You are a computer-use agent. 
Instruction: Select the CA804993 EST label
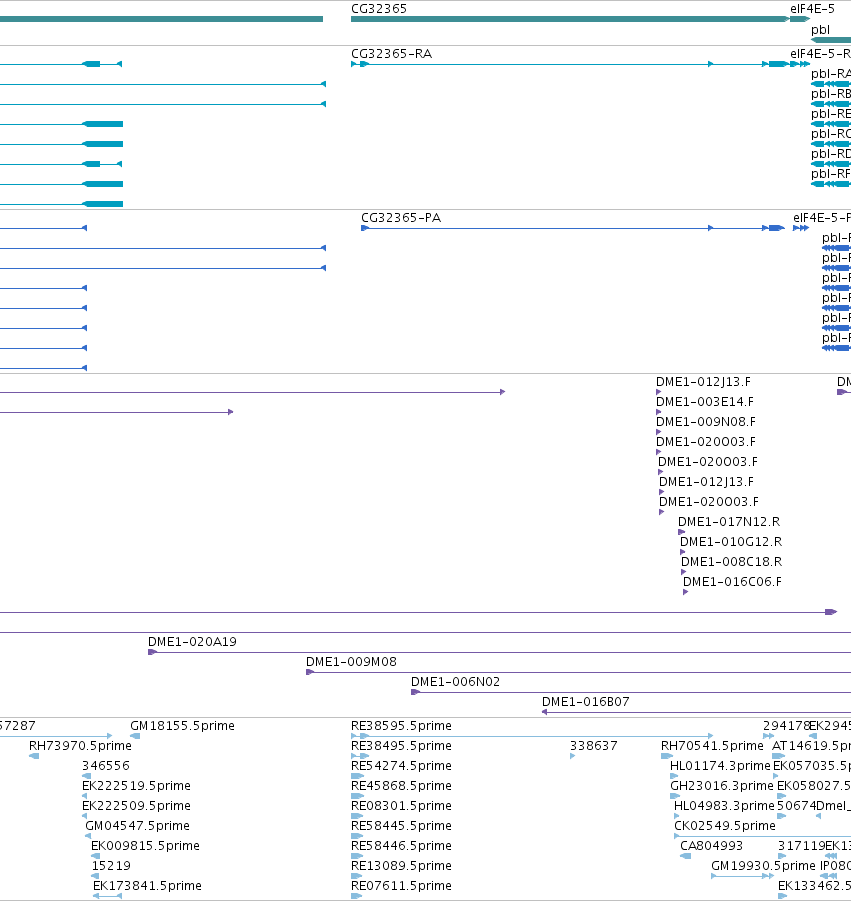(711, 846)
